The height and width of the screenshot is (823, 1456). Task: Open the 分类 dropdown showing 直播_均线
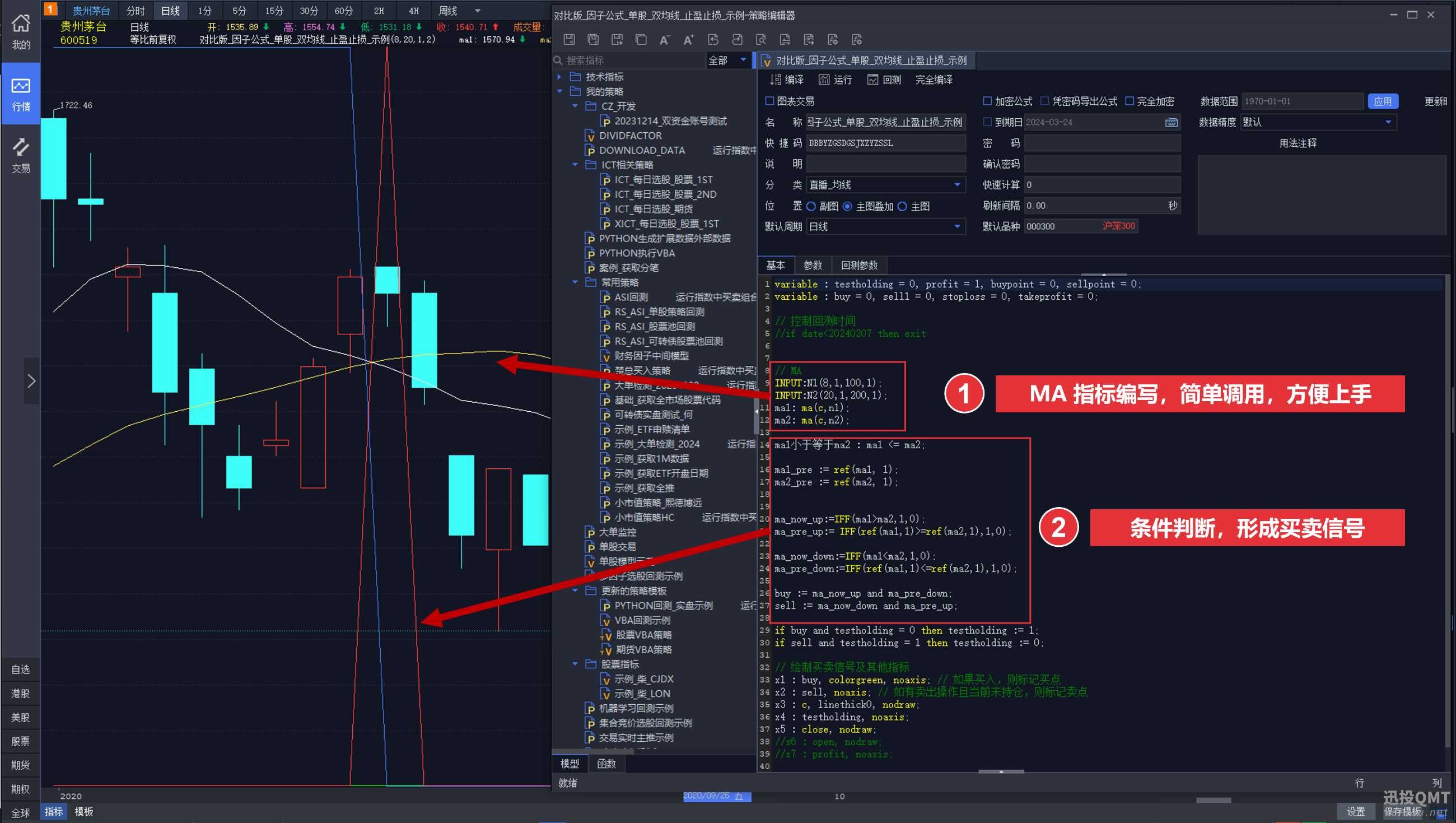(886, 185)
